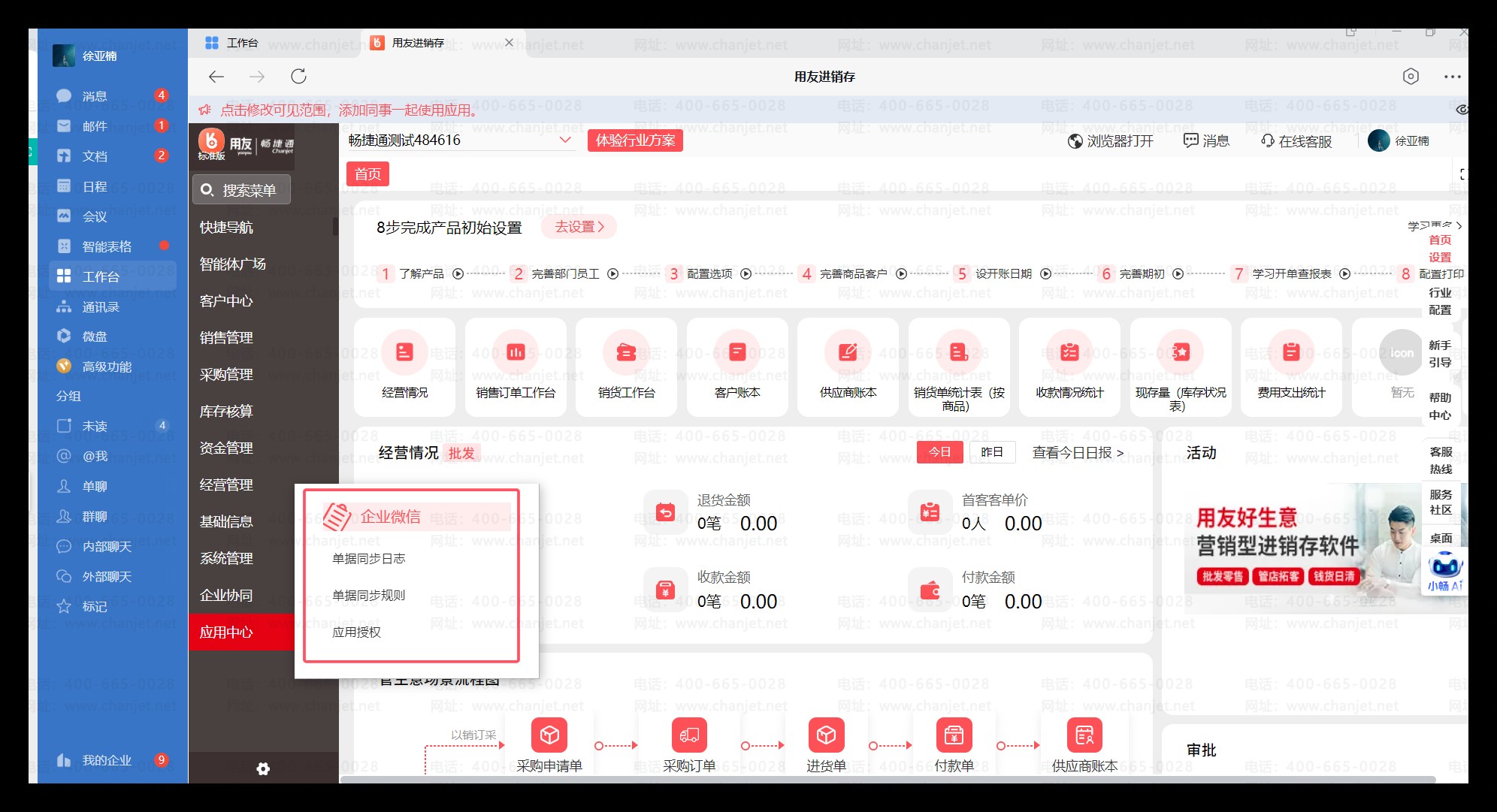Select the 首页 page tab

pos(367,174)
